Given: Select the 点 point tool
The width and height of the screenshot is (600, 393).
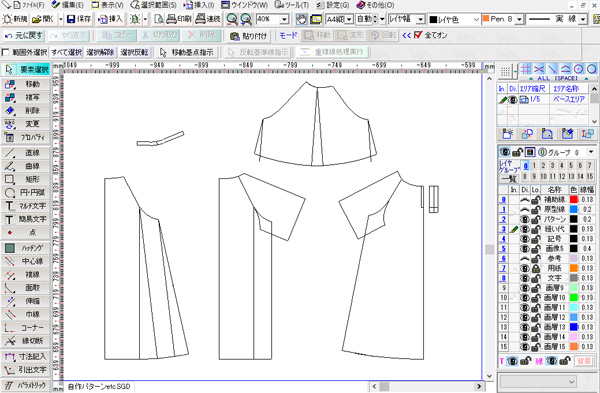Looking at the screenshot, I should (x=26, y=232).
